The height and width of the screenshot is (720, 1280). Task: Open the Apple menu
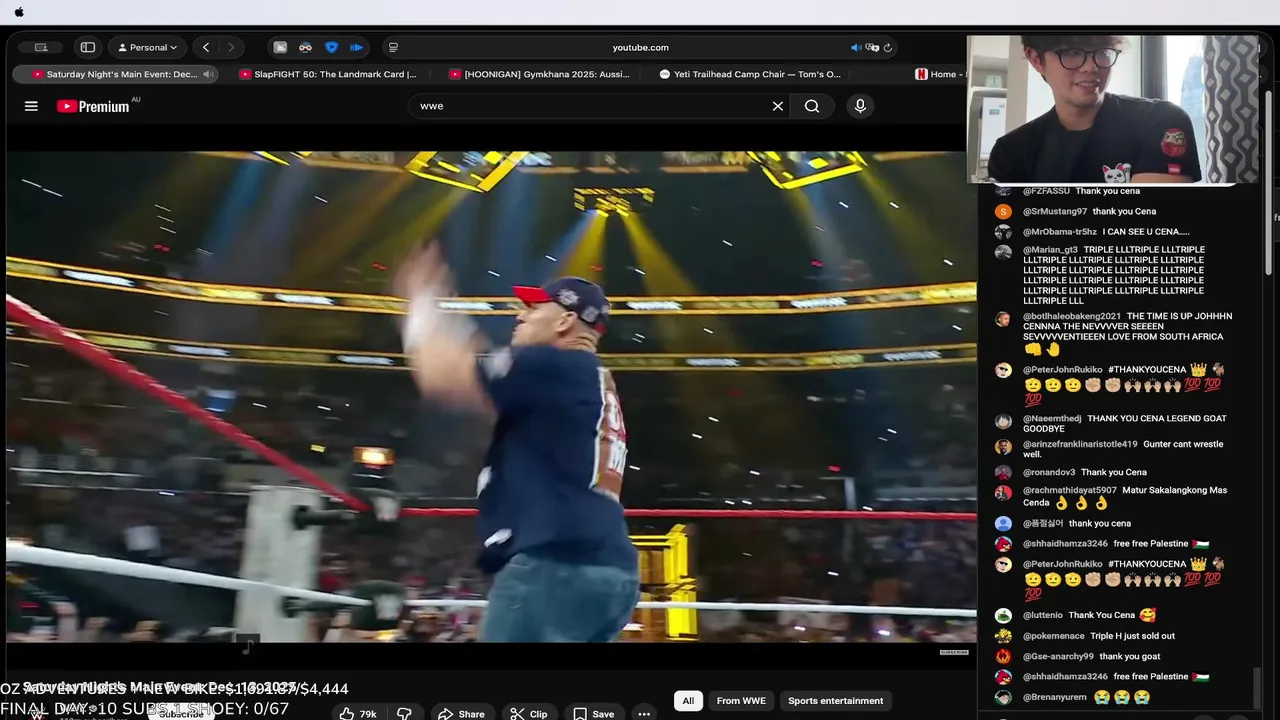point(19,12)
